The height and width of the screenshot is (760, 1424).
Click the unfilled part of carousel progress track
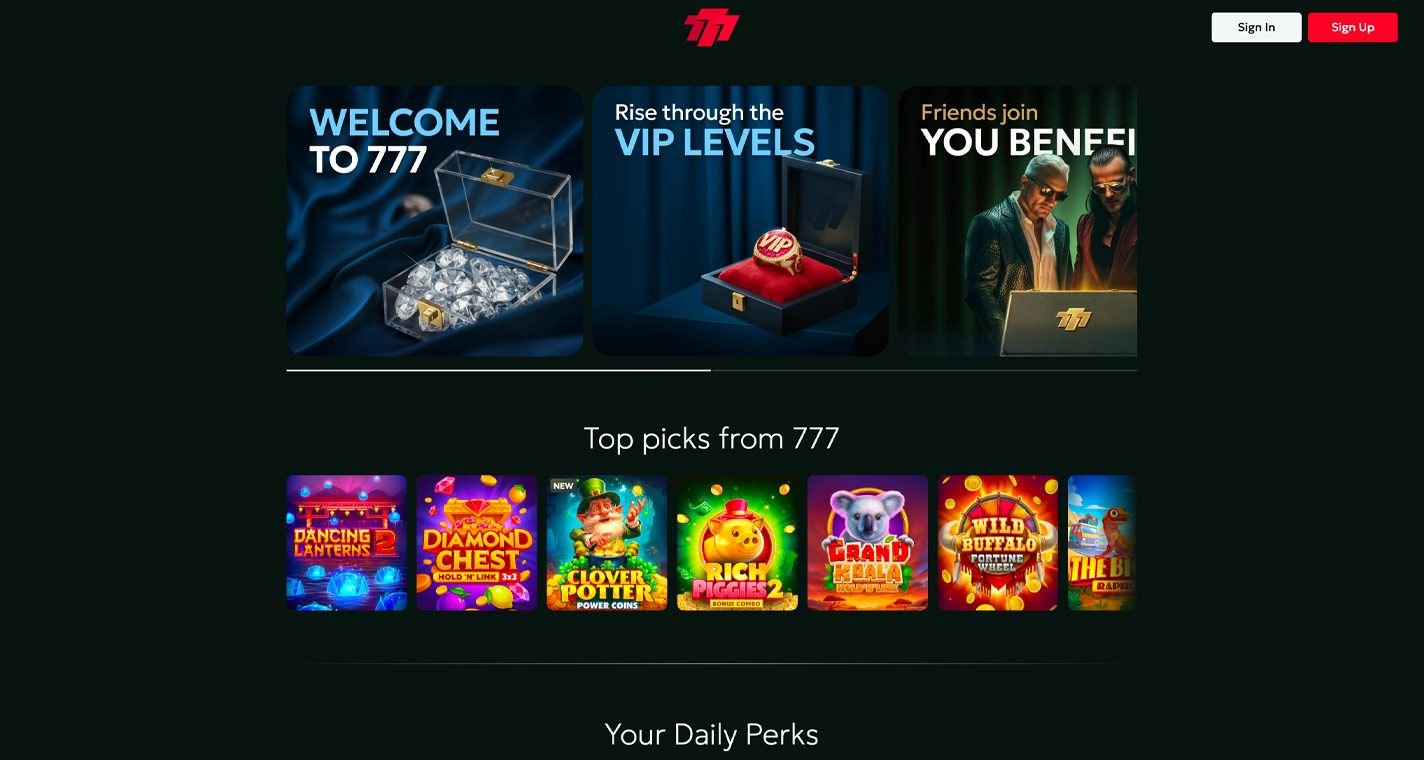click(924, 370)
